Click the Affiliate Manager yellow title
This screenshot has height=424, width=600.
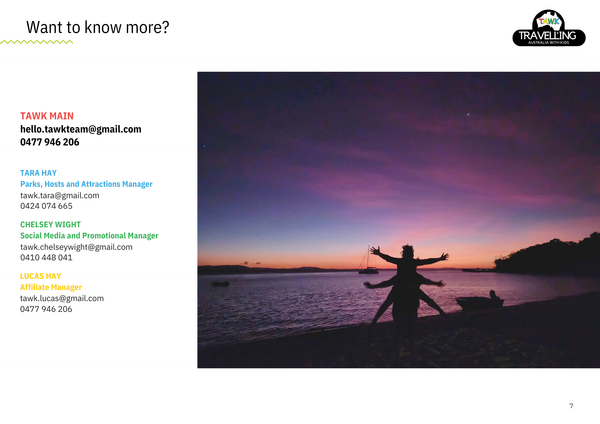coord(51,287)
